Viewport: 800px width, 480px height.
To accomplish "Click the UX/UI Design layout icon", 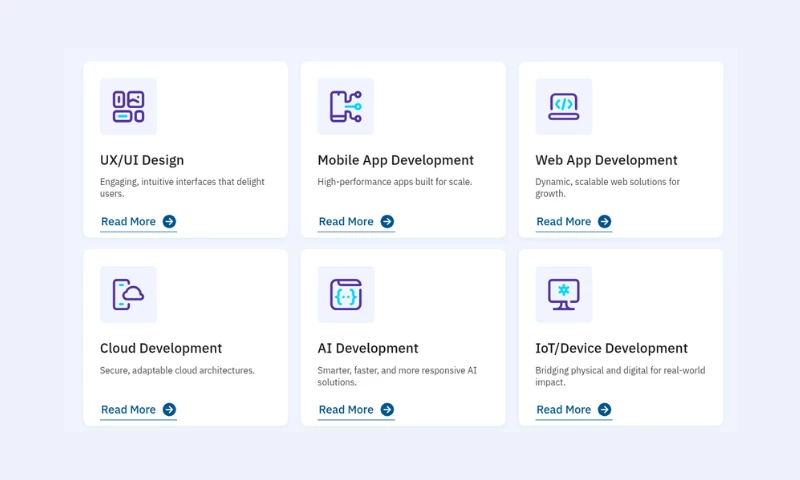I will [128, 106].
